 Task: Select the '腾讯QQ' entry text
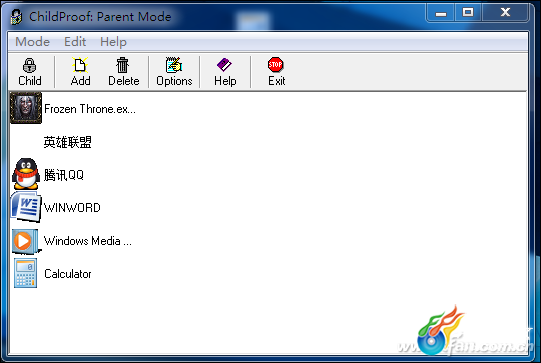tap(63, 175)
